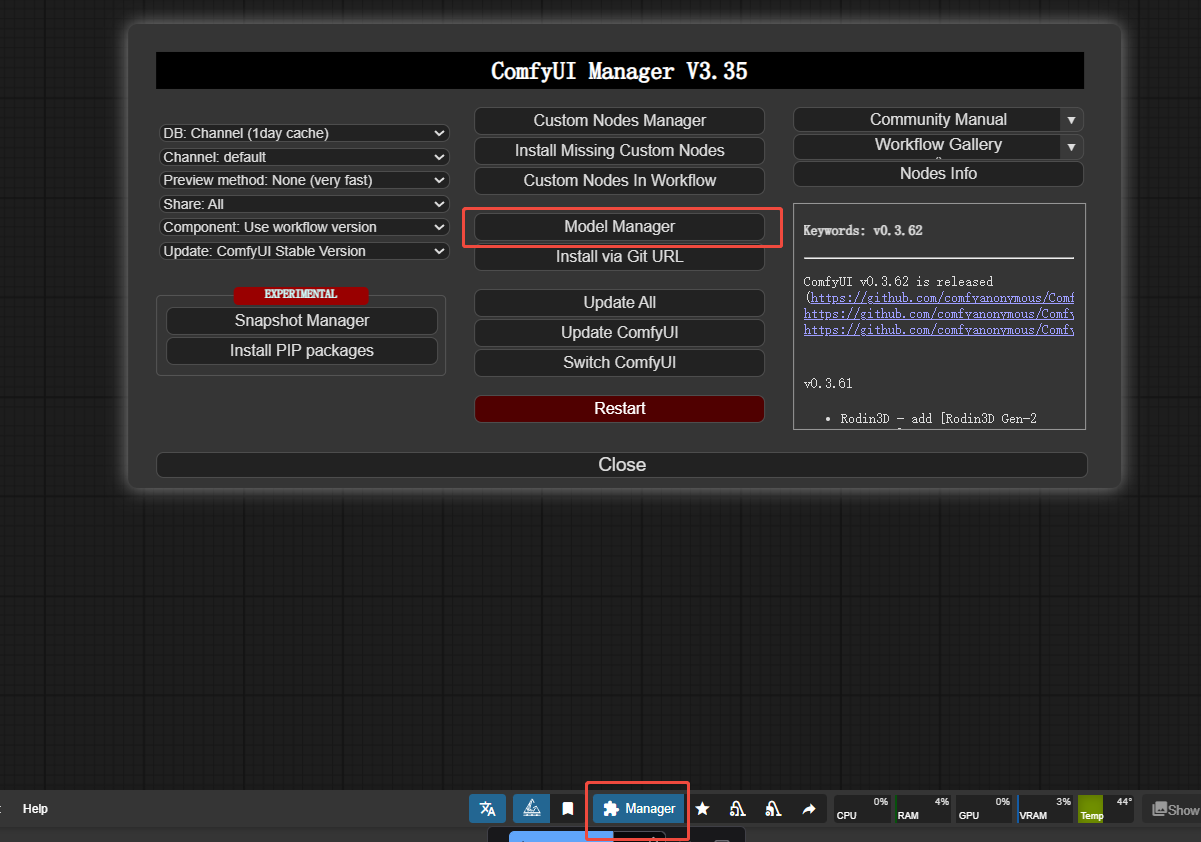1201x842 pixels.
Task: Open the DB Channel cache dropdown
Action: pyautogui.click(x=304, y=132)
